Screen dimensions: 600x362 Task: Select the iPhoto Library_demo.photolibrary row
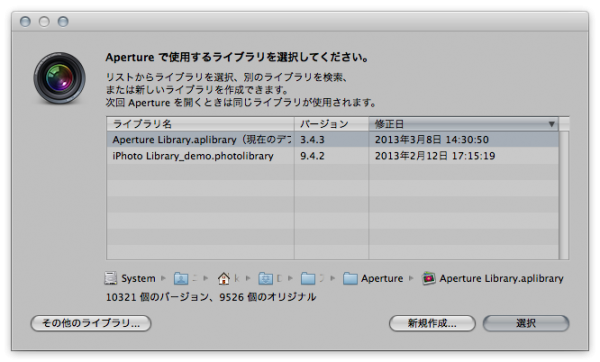[333, 156]
